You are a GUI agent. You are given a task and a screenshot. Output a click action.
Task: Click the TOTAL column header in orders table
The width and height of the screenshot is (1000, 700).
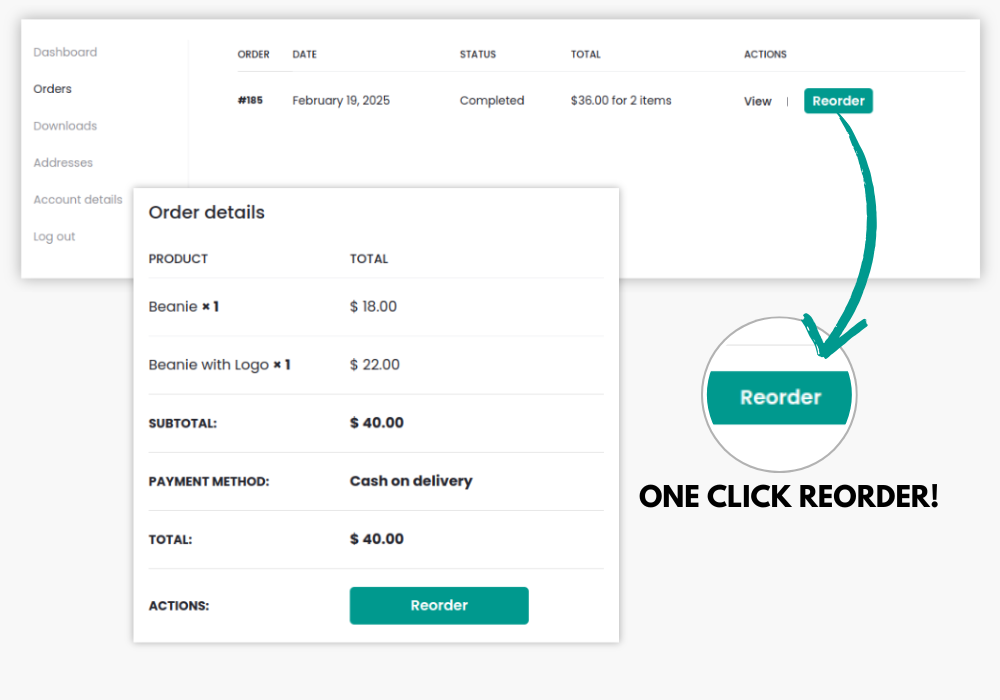click(x=585, y=54)
